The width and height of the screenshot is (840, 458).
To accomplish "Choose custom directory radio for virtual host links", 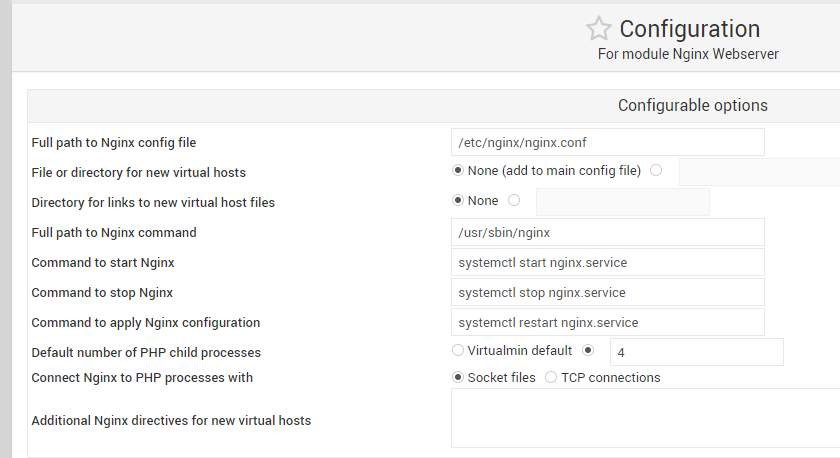I will (514, 201).
